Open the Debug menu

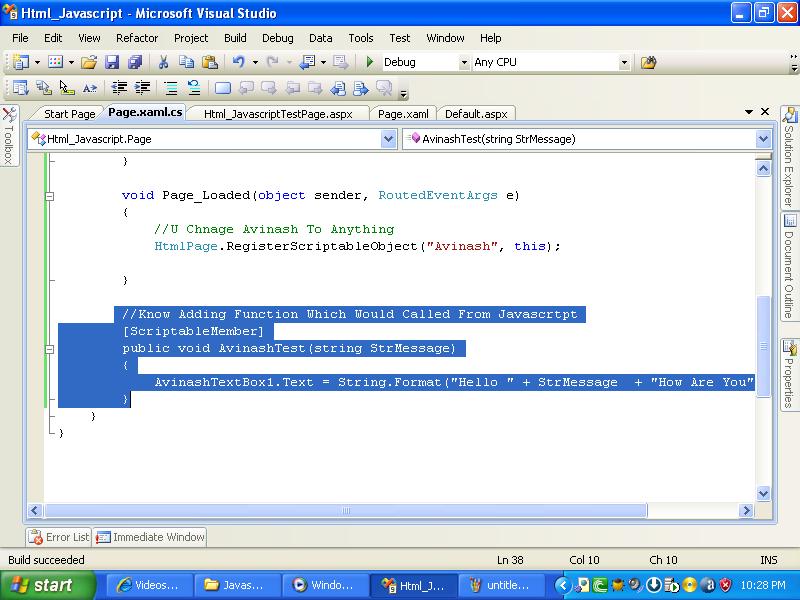pyautogui.click(x=278, y=38)
